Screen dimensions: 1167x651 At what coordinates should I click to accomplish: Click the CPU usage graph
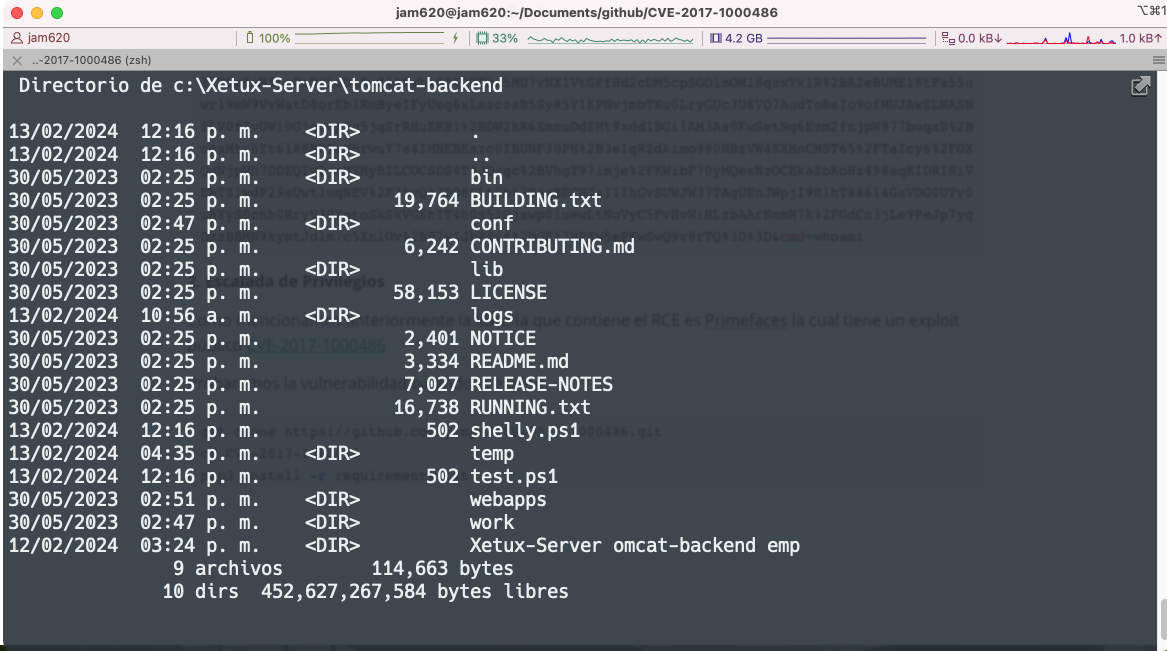(x=610, y=39)
